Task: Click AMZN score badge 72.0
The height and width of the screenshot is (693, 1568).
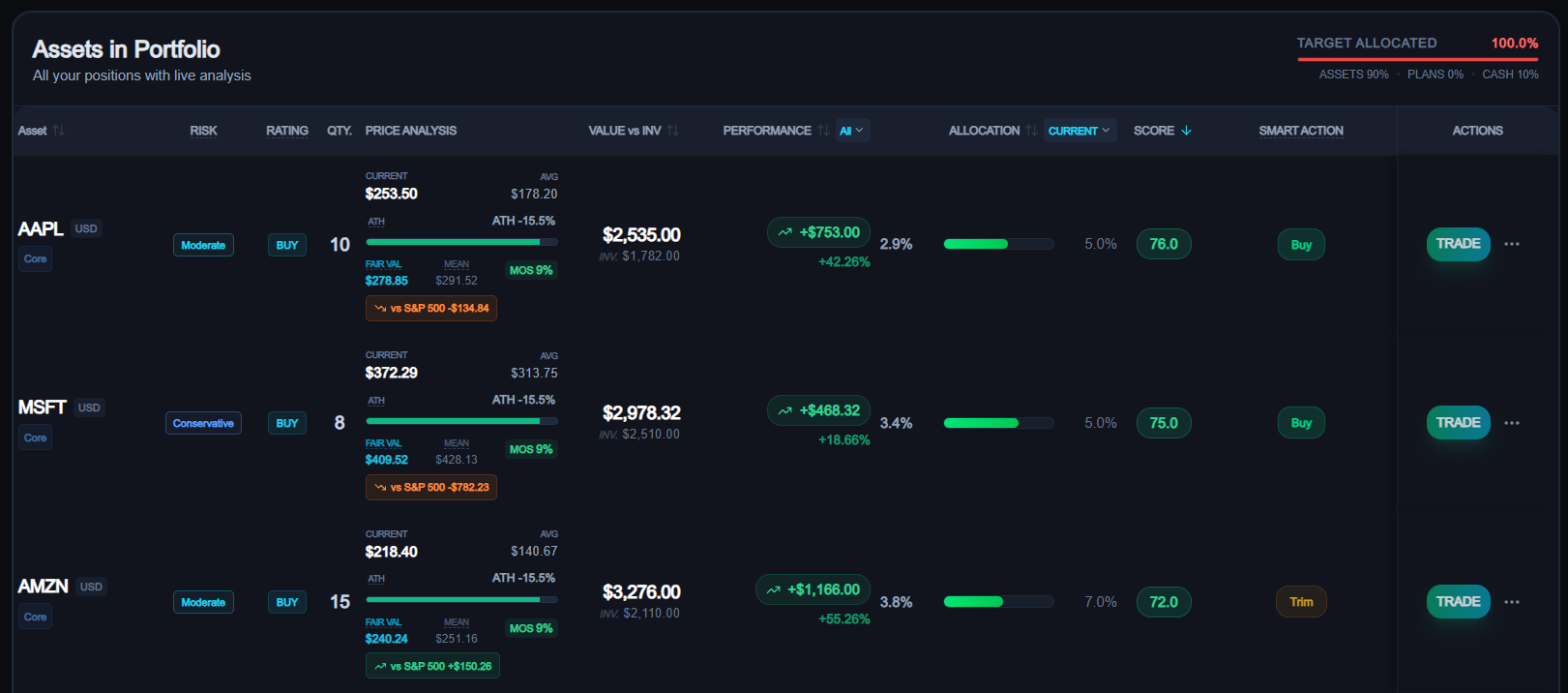Action: (x=1164, y=602)
